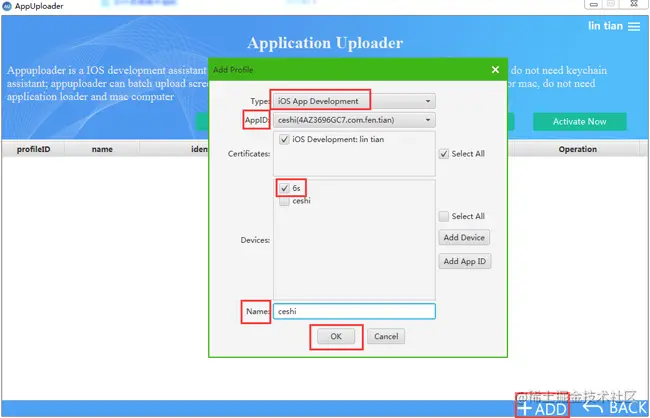Toggle Select All for Devices
This screenshot has height=418, width=650.
point(444,216)
